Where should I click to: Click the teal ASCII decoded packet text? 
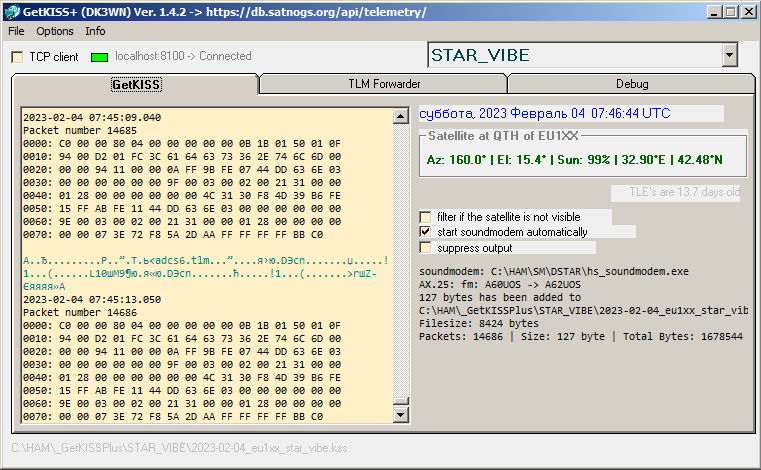pos(206,273)
